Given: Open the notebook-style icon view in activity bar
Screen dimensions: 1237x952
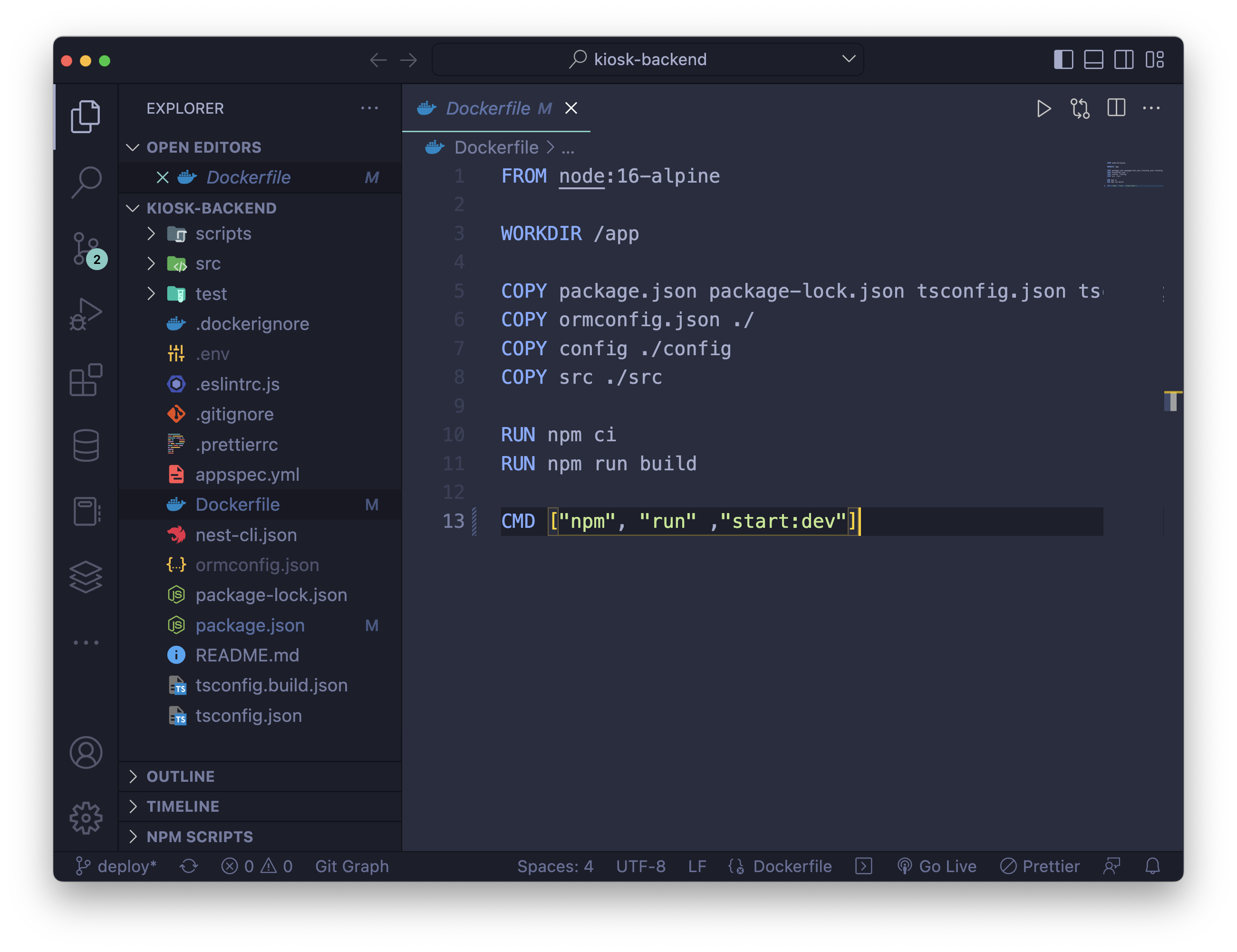Looking at the screenshot, I should click(x=86, y=511).
